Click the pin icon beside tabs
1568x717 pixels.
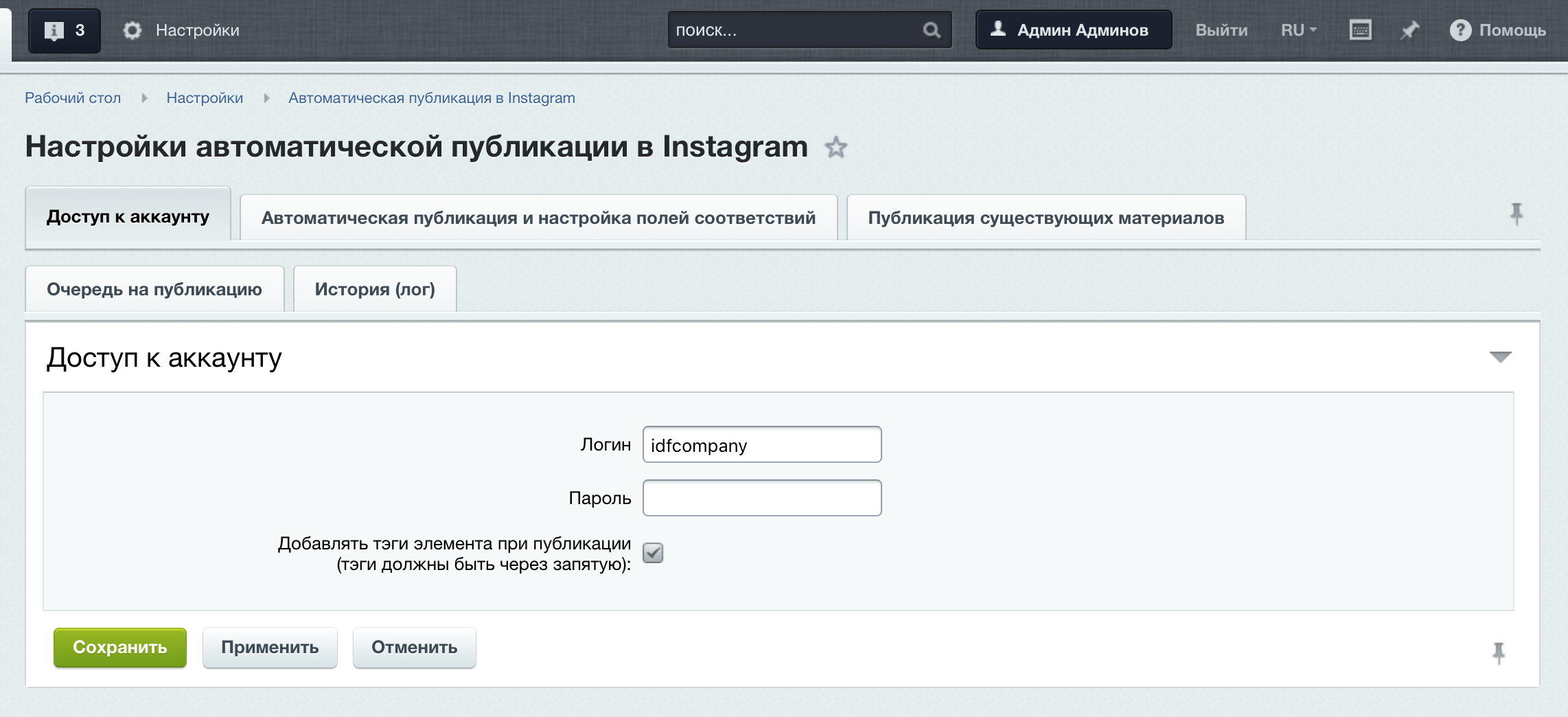[1517, 214]
